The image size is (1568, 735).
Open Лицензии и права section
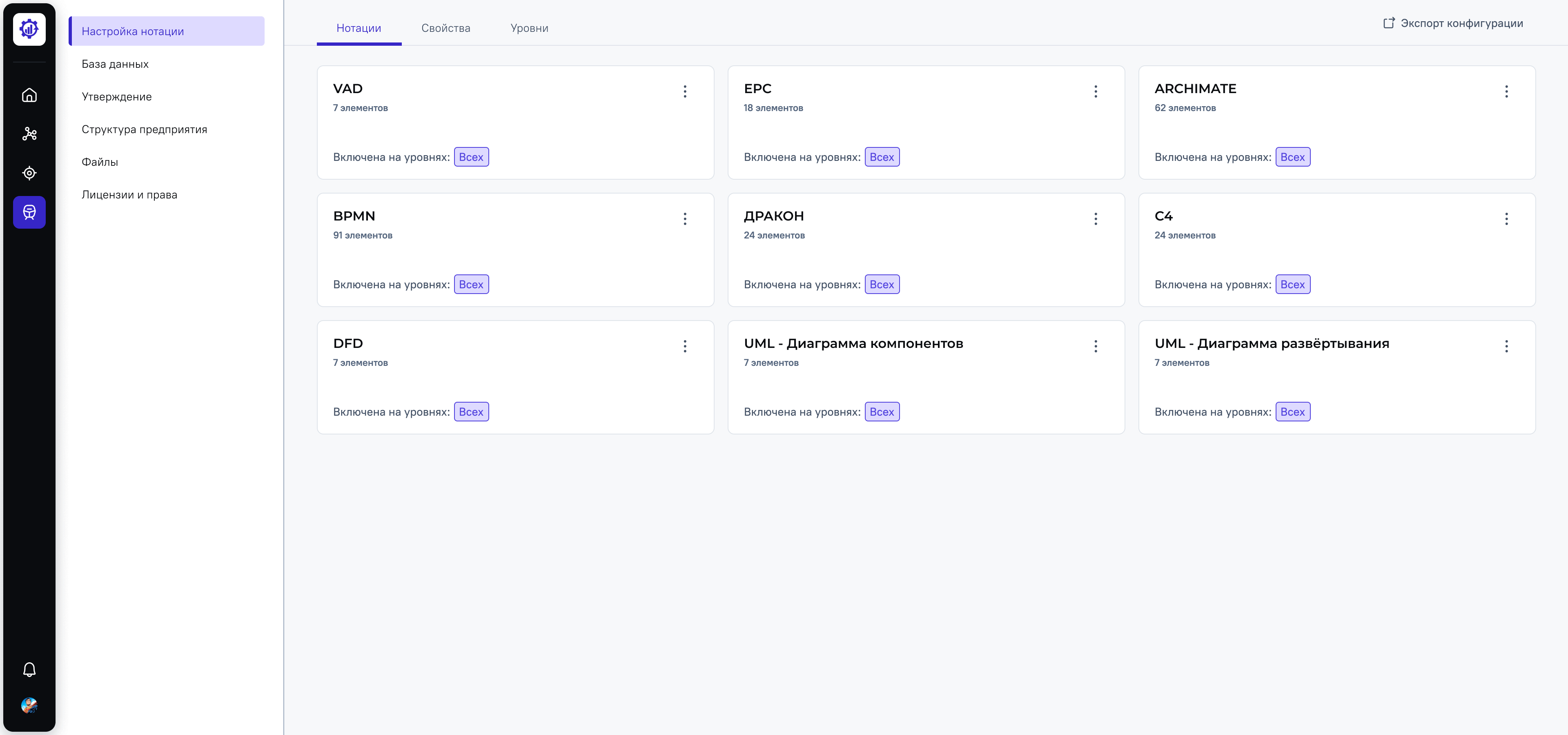[x=129, y=195]
